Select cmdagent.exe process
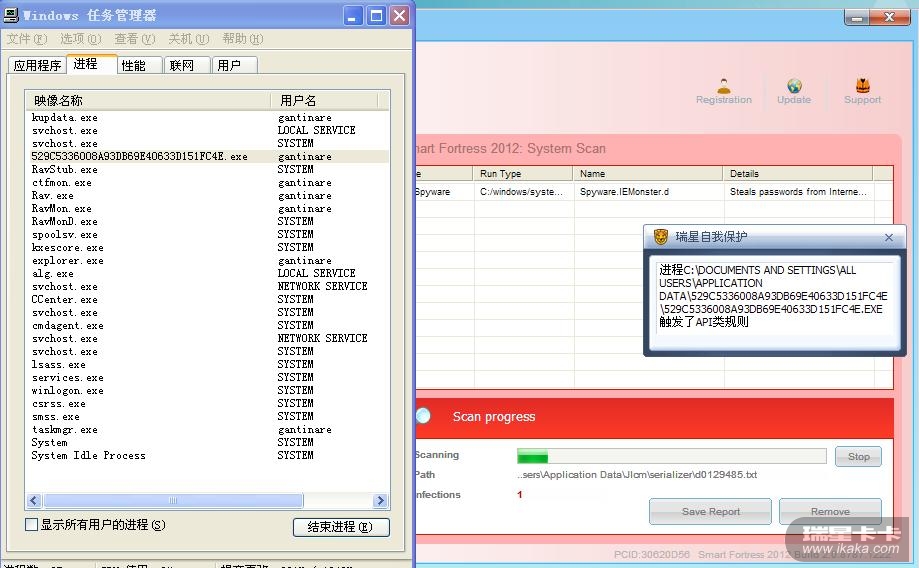Viewport: 919px width, 568px height. pos(208,326)
